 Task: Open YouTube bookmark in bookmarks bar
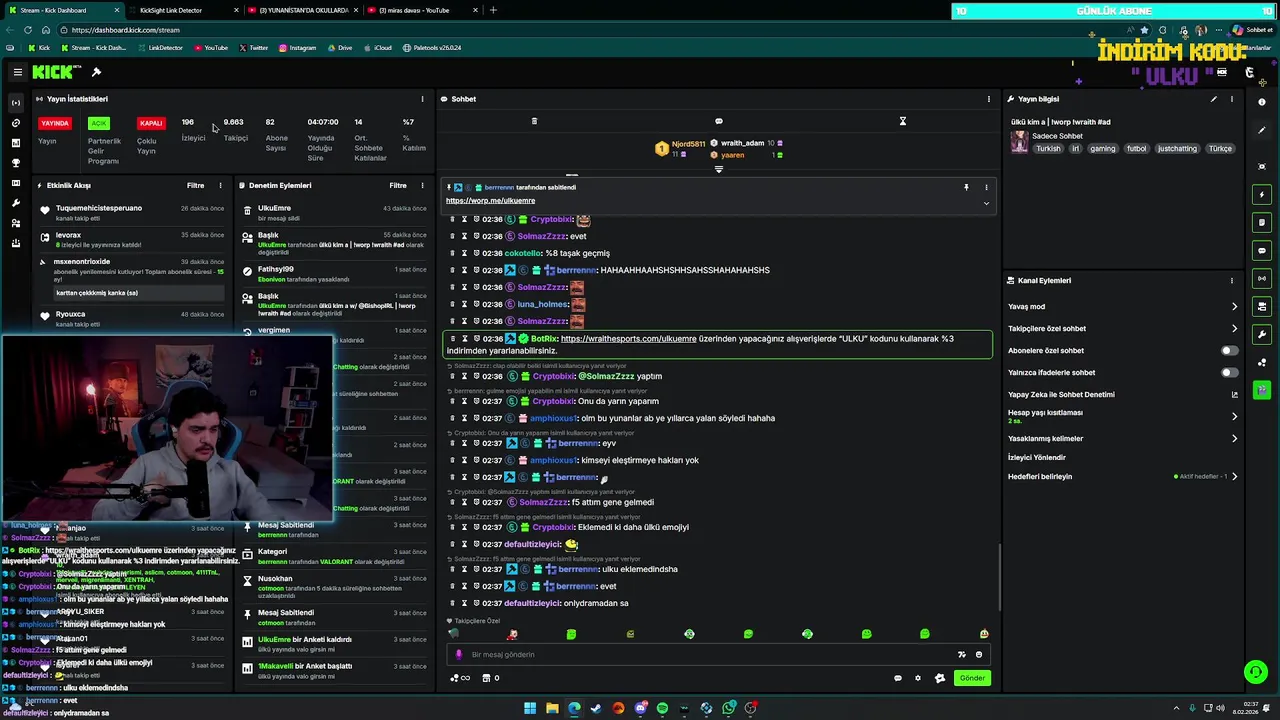[x=211, y=48]
